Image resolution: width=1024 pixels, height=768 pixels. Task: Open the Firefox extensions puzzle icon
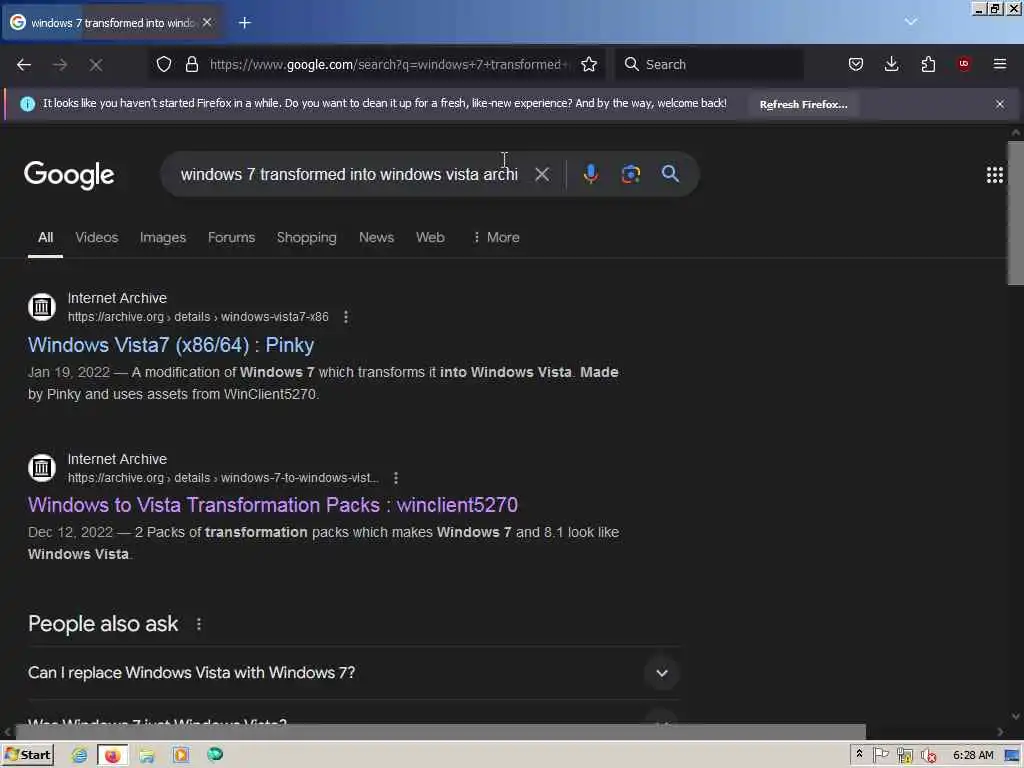tap(928, 64)
